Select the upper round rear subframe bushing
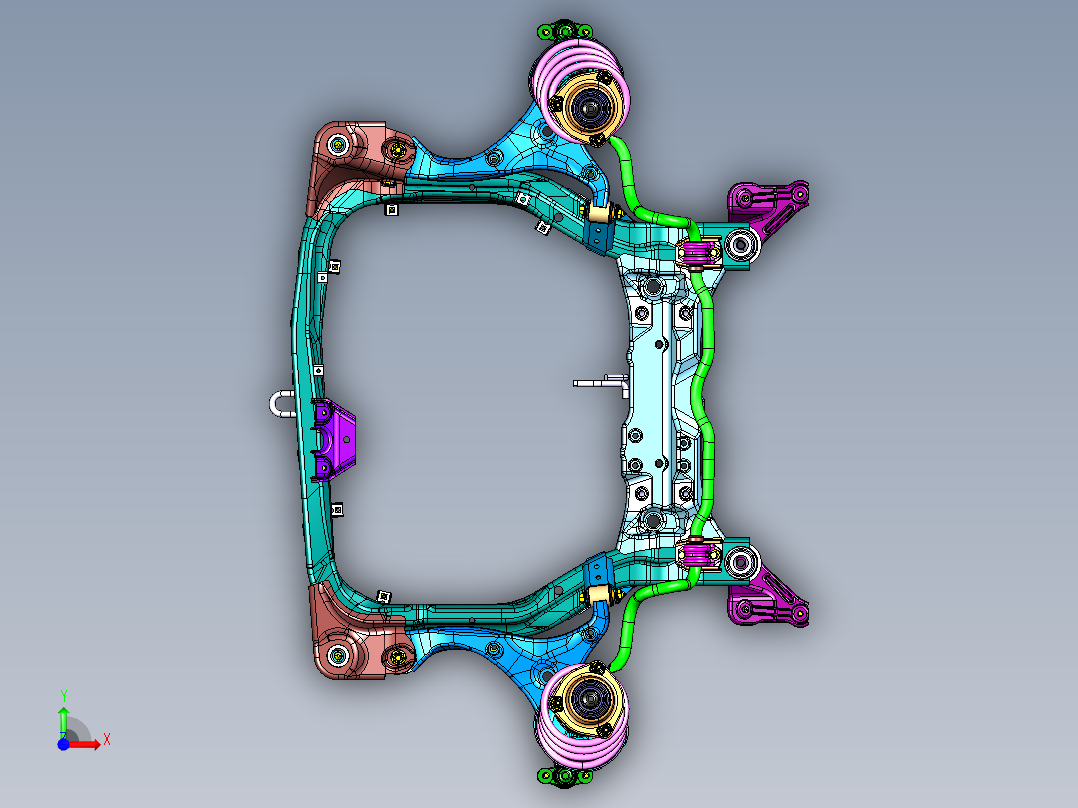The image size is (1078, 808). pos(741,245)
